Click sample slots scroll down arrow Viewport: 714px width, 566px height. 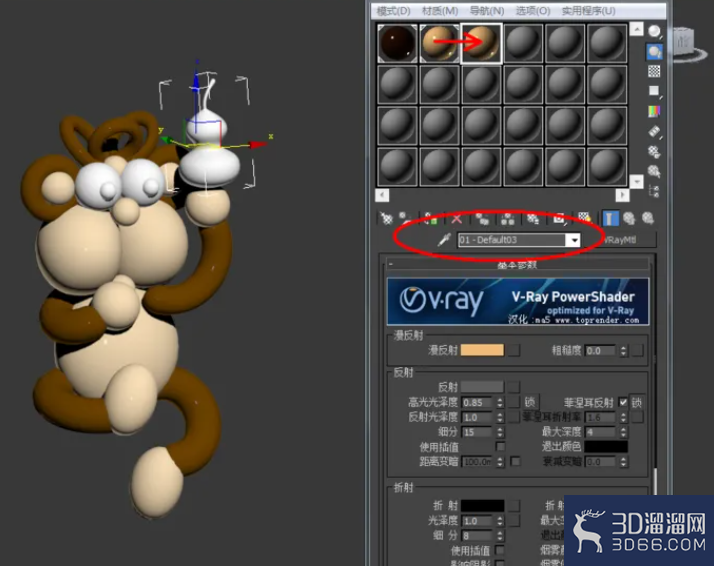pos(636,181)
